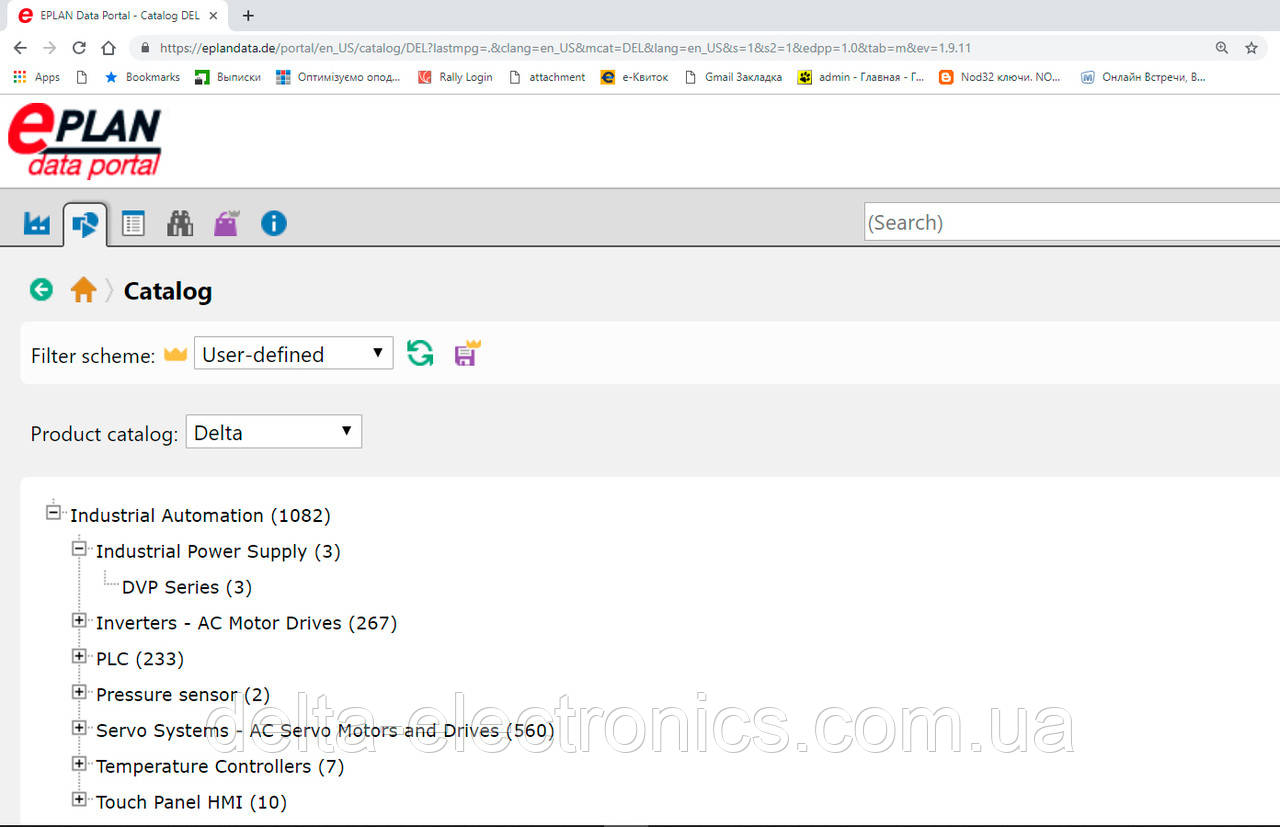Select Pressure sensor (2) item

tap(183, 695)
